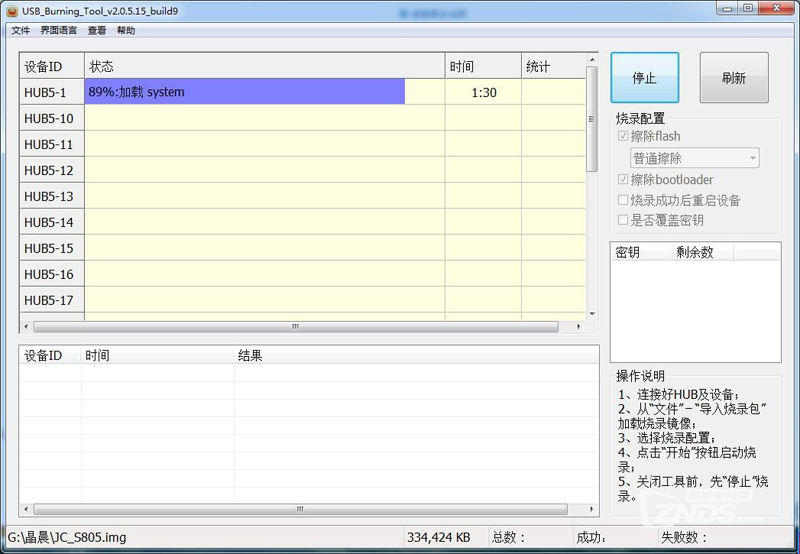Image resolution: width=800 pixels, height=554 pixels.
Task: Open the 界面语言 menu
Action: point(59,31)
